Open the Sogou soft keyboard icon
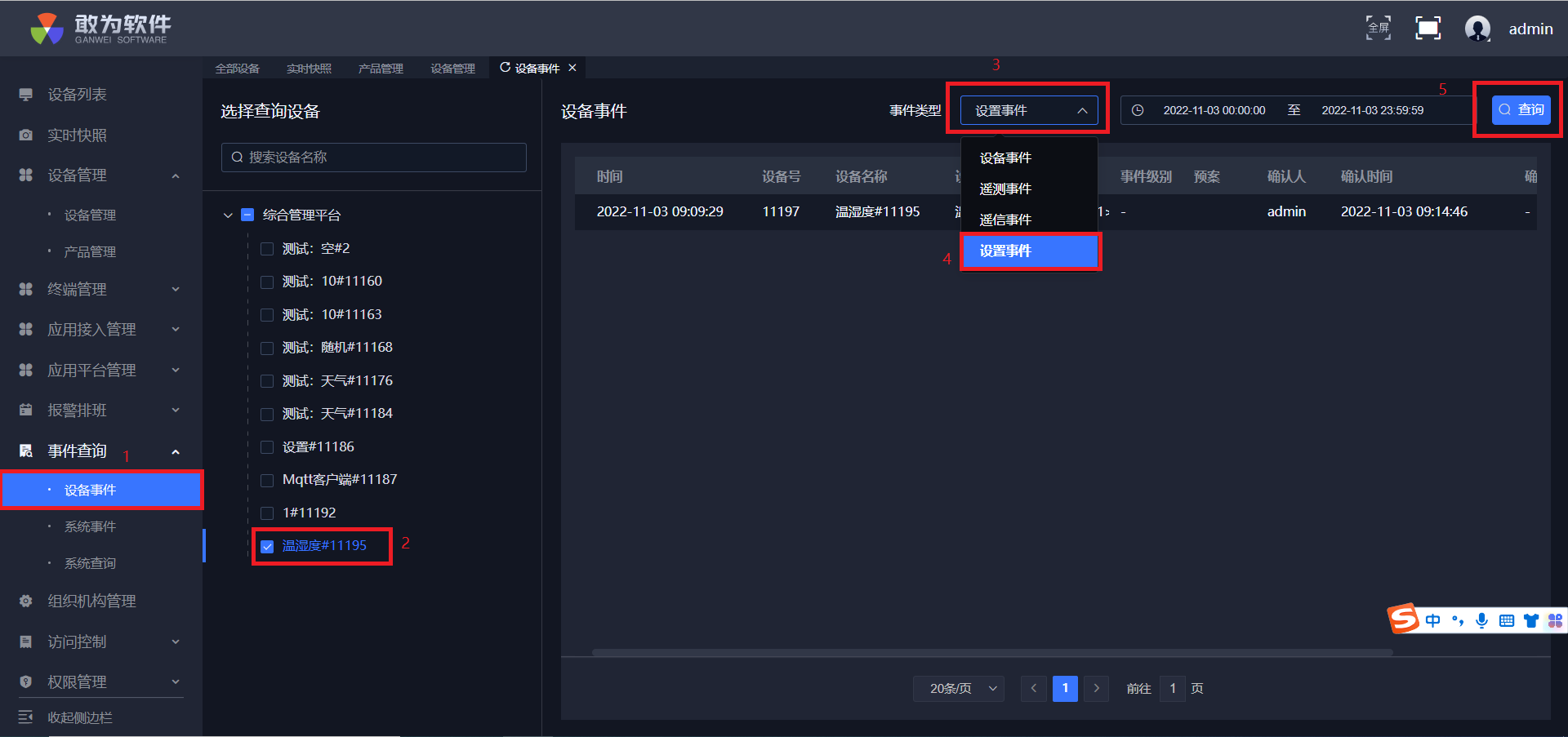 (x=1507, y=621)
